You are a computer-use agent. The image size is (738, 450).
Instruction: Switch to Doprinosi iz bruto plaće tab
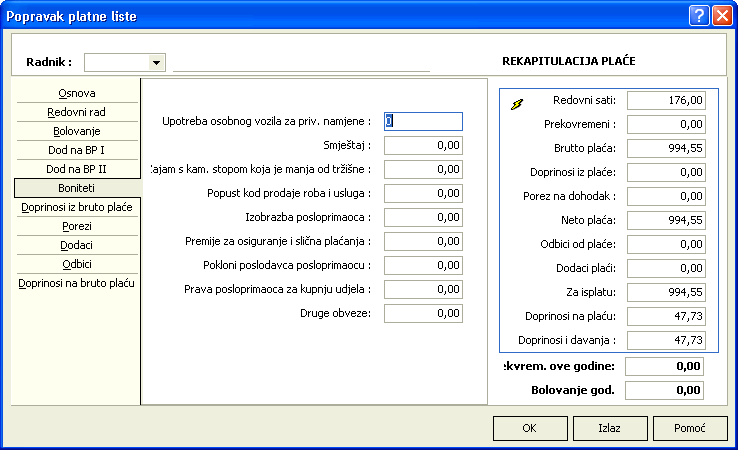pos(77,208)
